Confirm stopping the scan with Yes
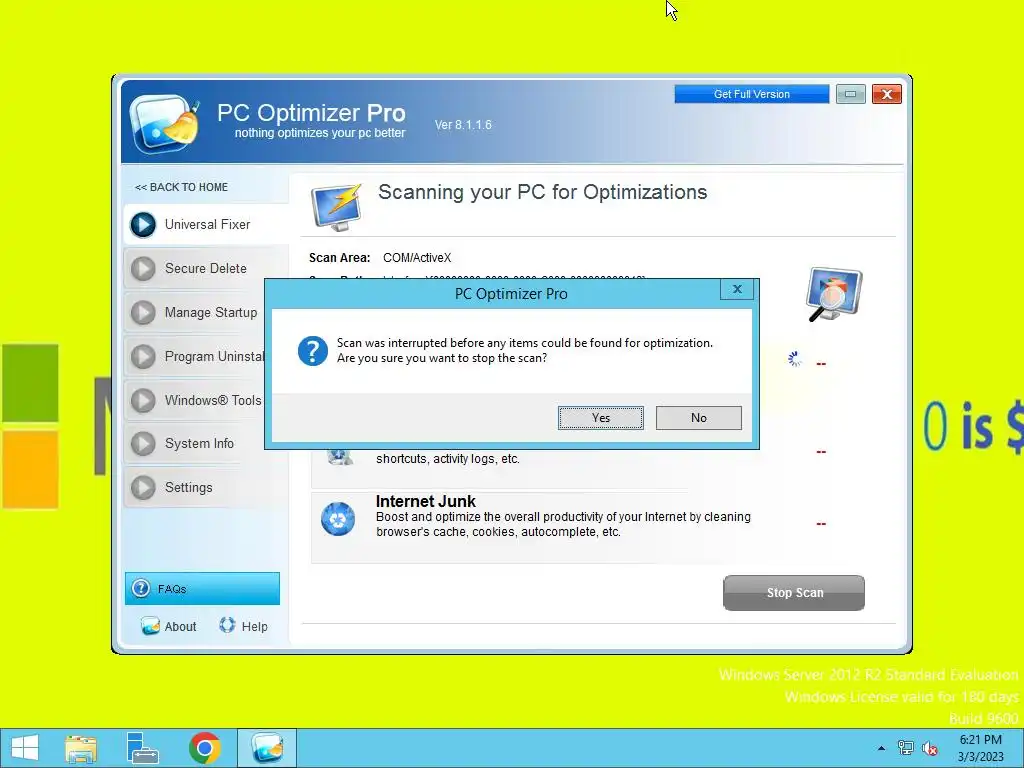1024x768 pixels. (x=600, y=418)
